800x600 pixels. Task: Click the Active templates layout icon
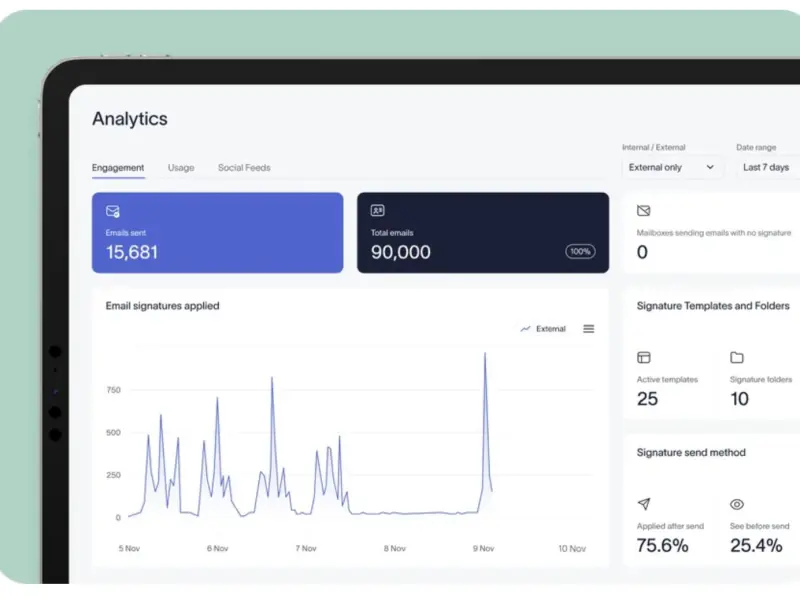644,357
